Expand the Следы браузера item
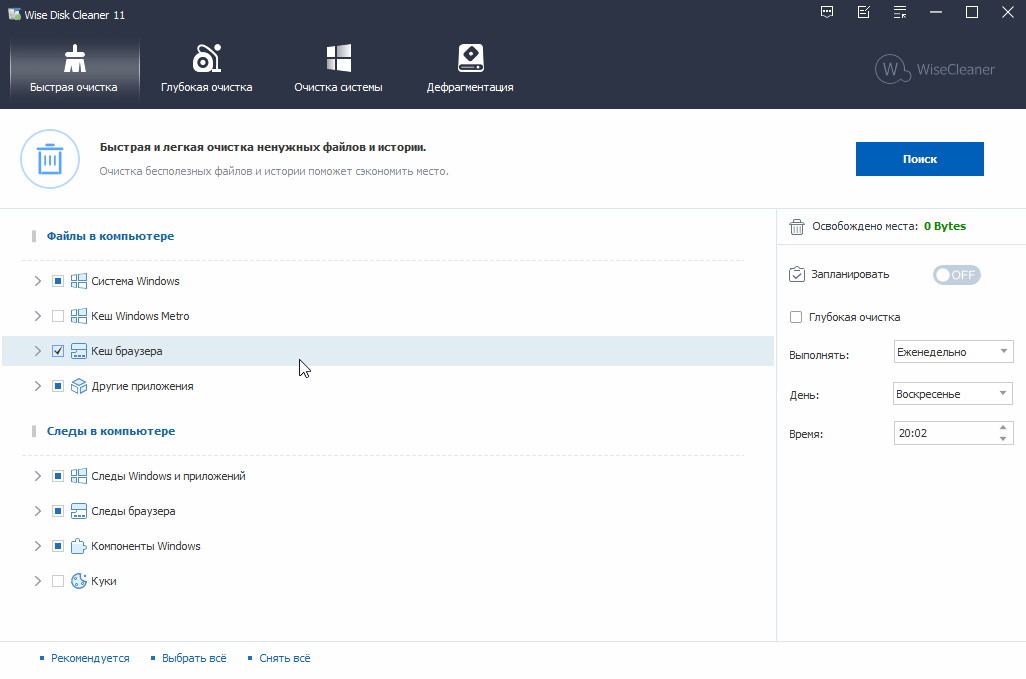Screen dimensions: 1026x679 click(x=37, y=511)
